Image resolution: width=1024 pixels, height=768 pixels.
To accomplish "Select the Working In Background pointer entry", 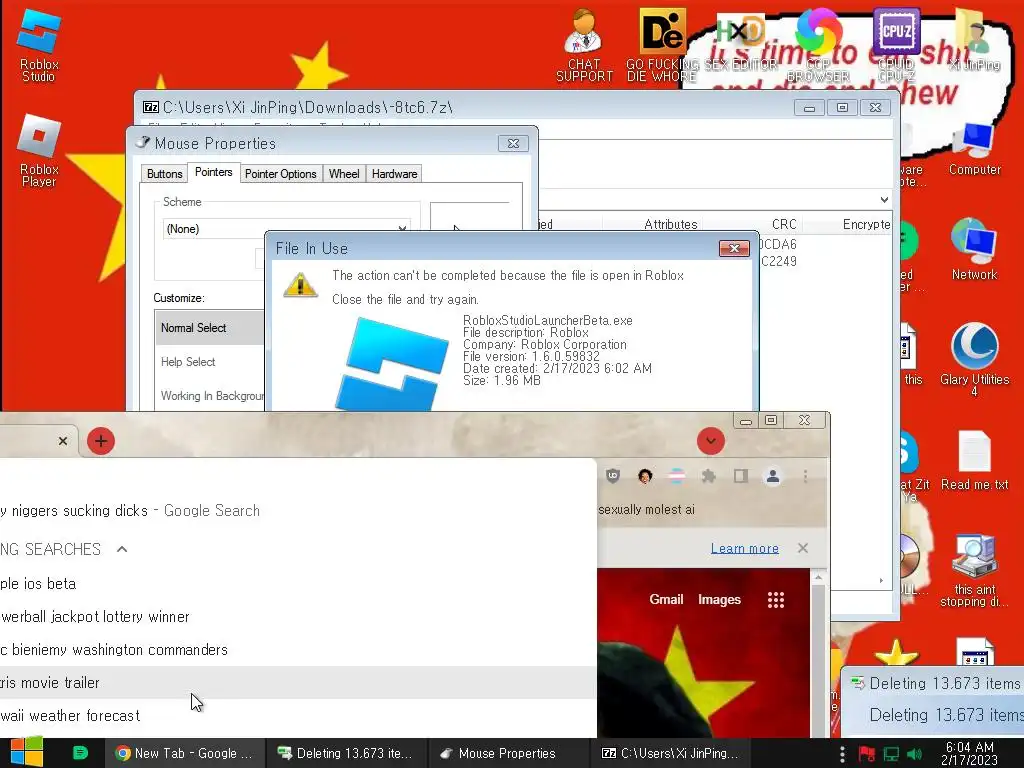I will [x=210, y=396].
